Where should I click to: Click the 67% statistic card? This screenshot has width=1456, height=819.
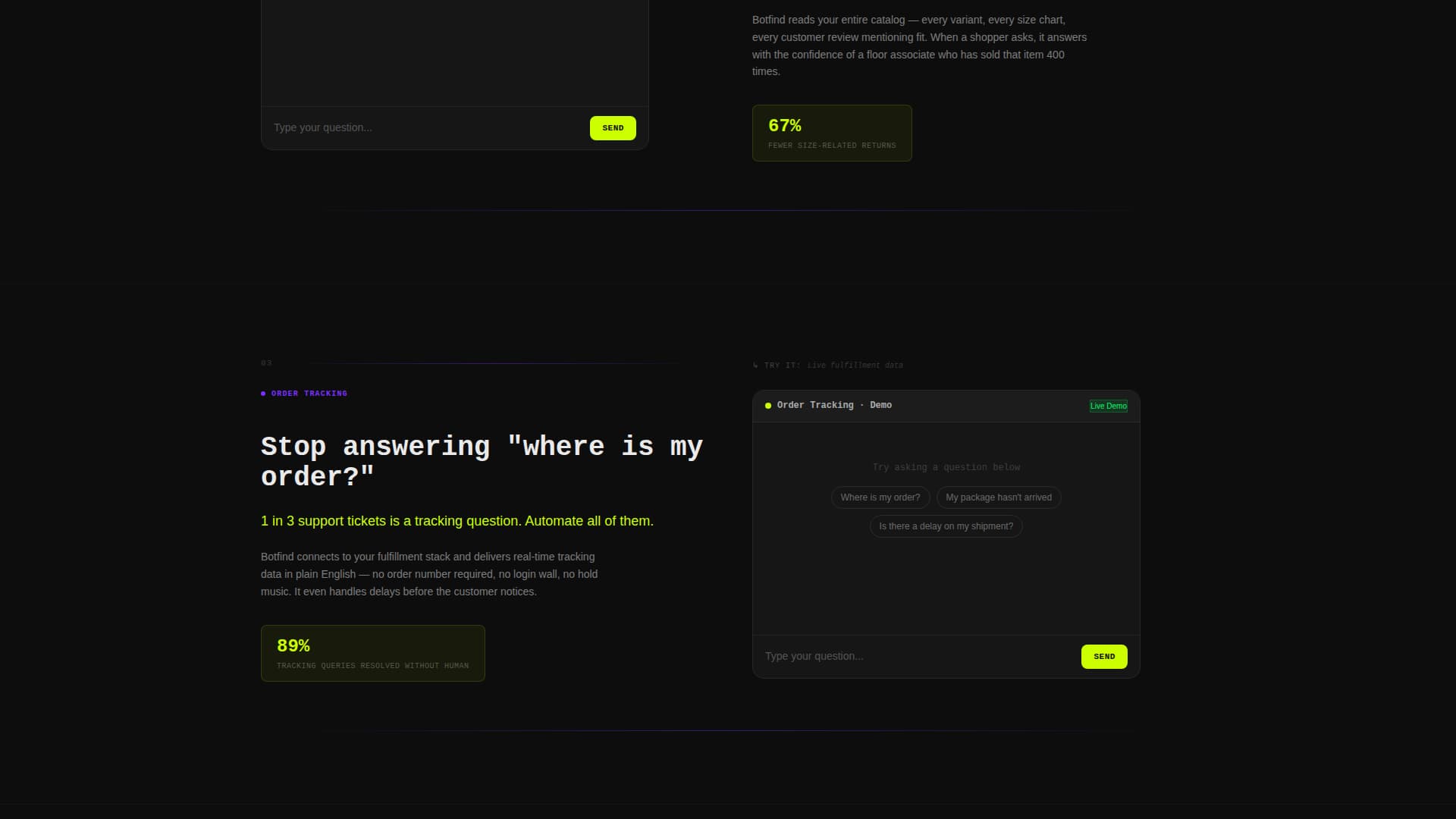point(832,133)
